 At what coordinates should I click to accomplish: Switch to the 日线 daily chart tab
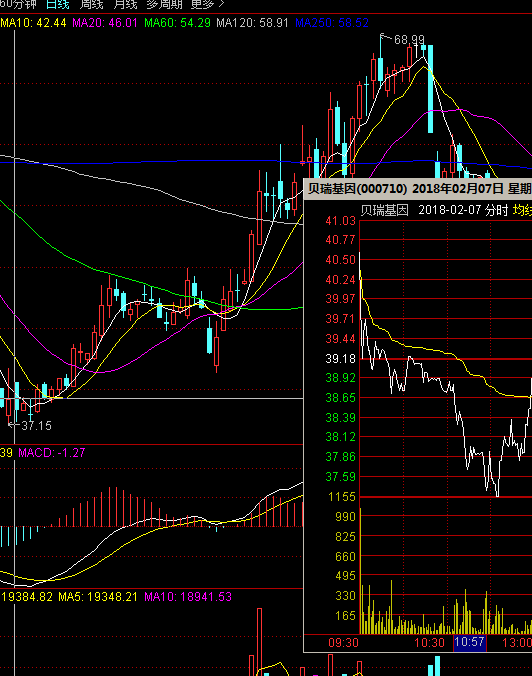click(57, 4)
